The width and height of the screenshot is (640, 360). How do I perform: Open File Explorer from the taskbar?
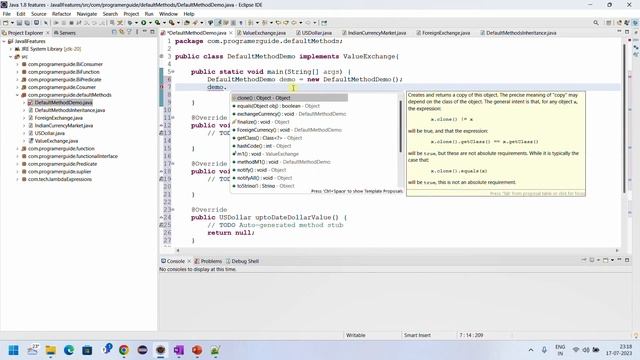[x=51, y=350]
